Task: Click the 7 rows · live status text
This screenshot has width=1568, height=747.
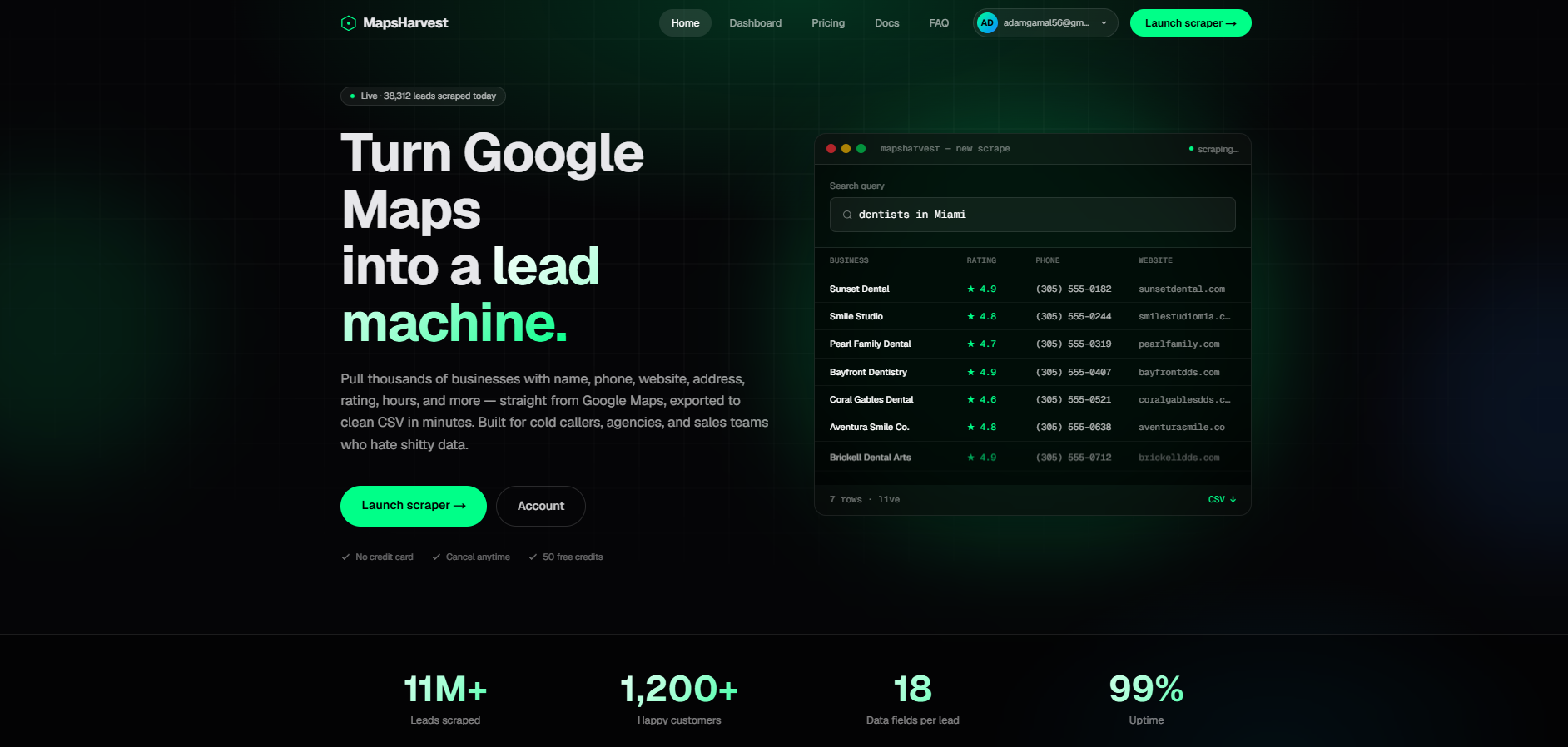Action: point(865,500)
